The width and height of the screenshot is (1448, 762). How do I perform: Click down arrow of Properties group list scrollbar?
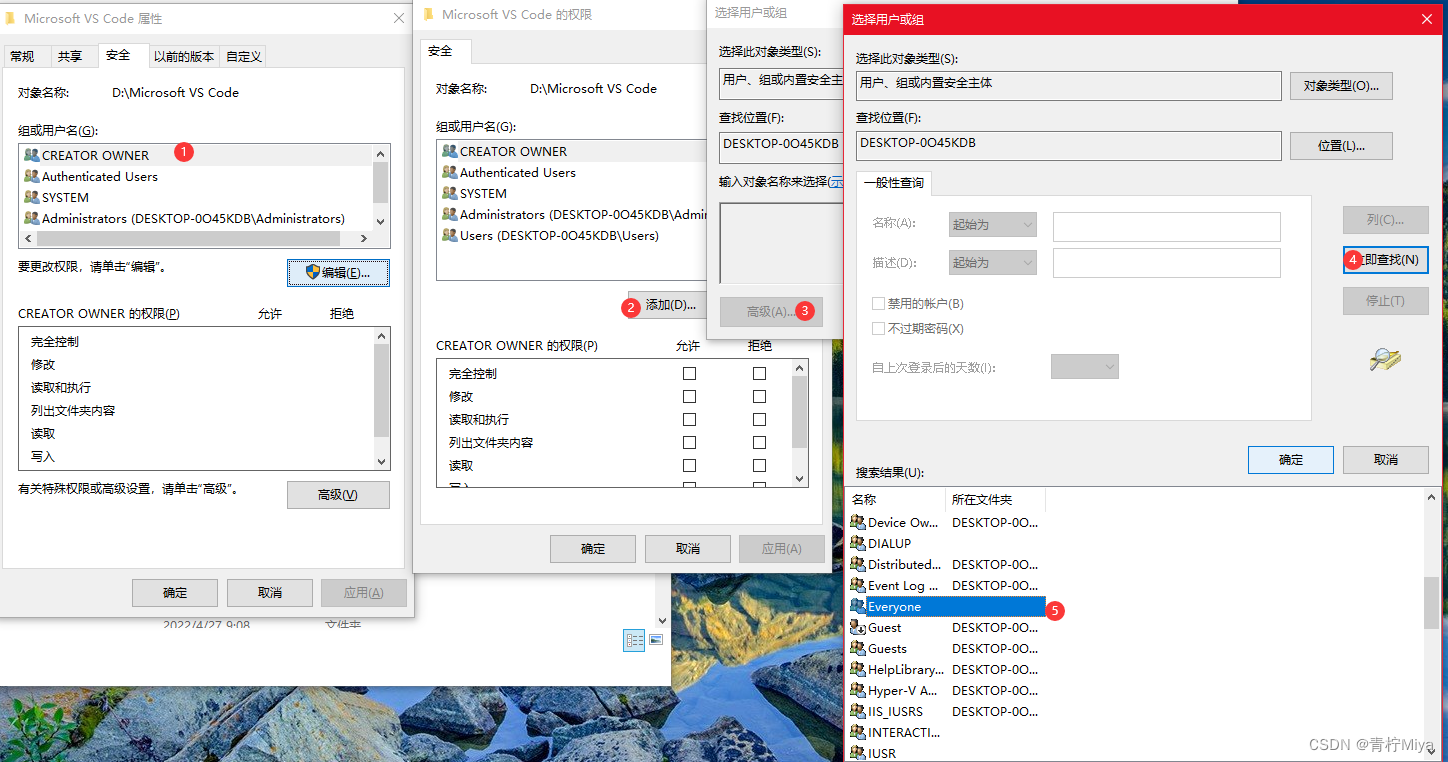coord(380,222)
